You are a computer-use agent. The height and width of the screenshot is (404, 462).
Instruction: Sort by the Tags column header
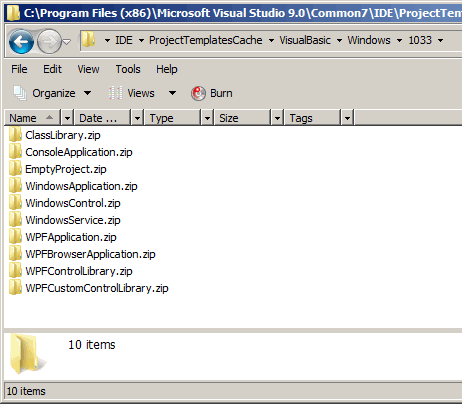[x=312, y=118]
